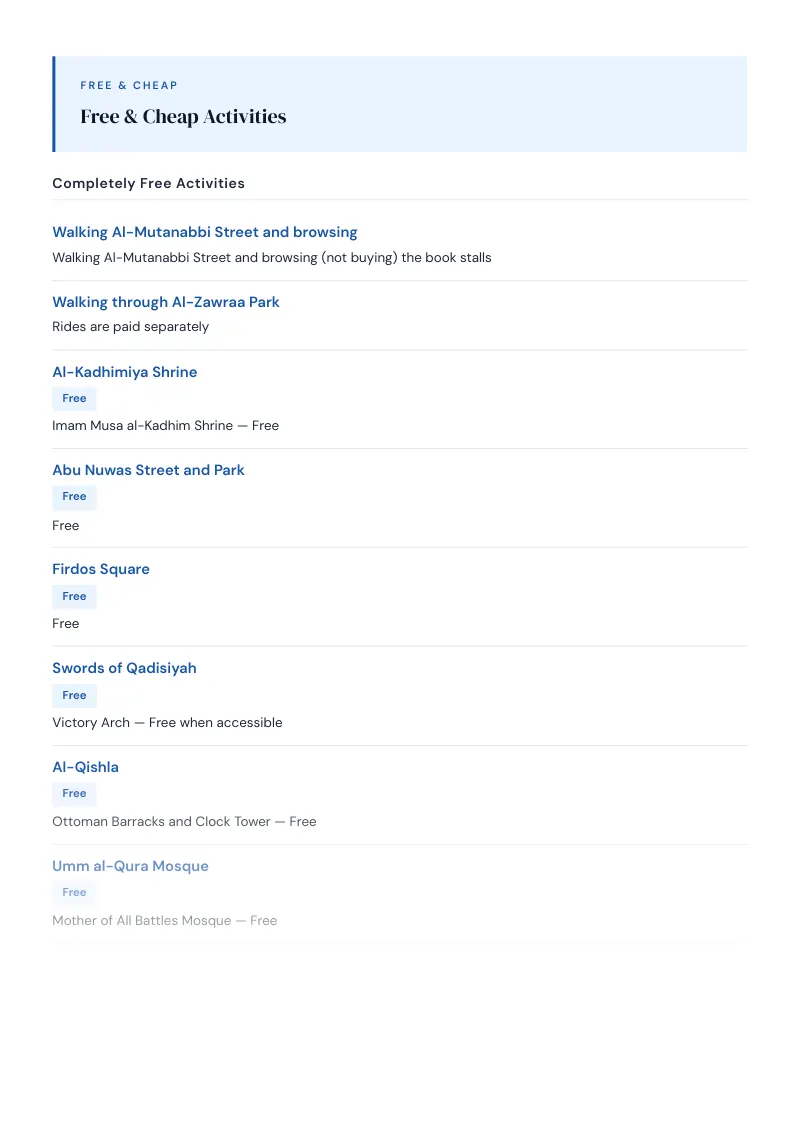The height and width of the screenshot is (1132, 800).
Task: Click Free badge under Firdos Square
Action: pos(74,596)
